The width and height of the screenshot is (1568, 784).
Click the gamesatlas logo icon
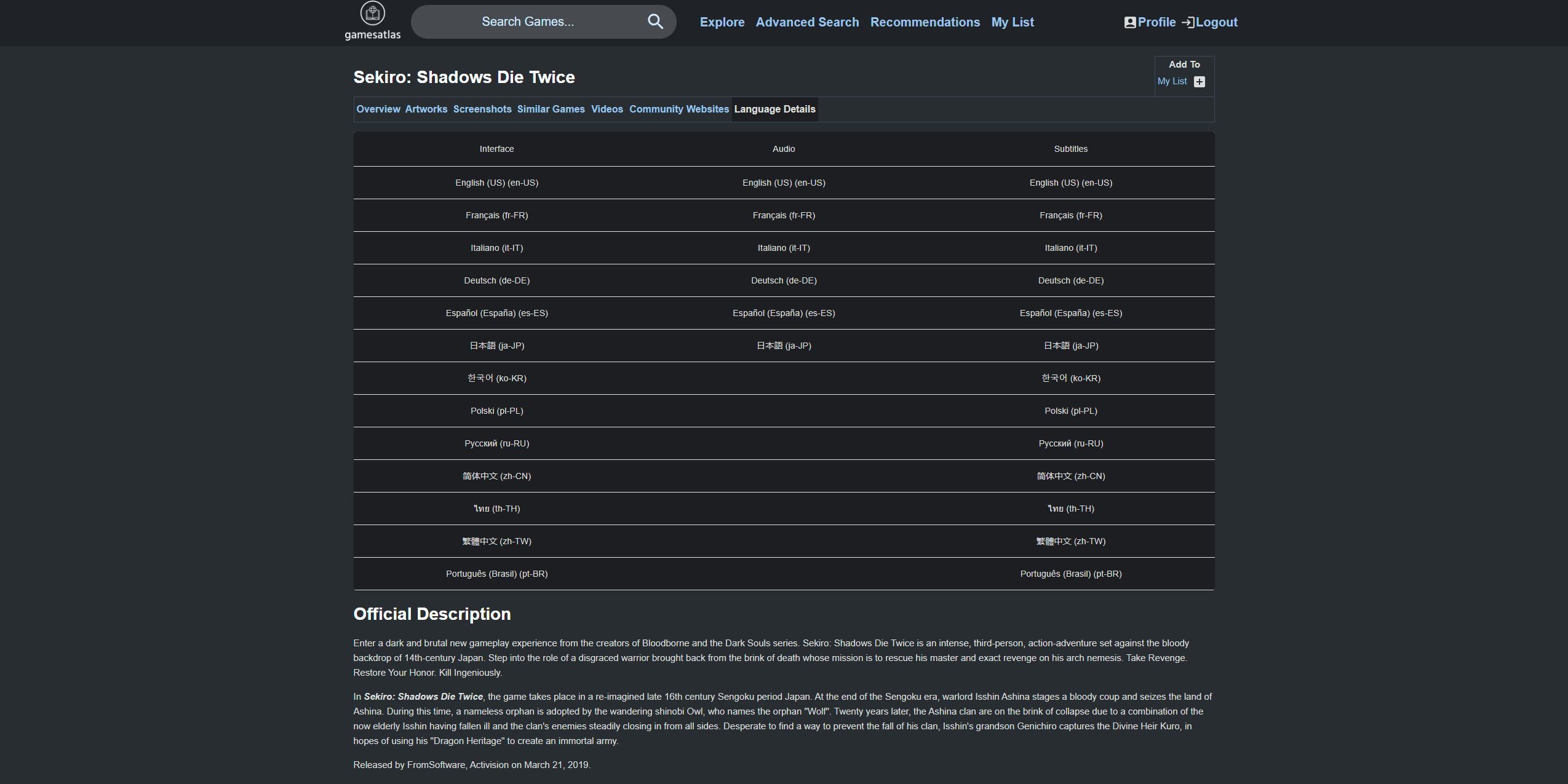(x=372, y=14)
